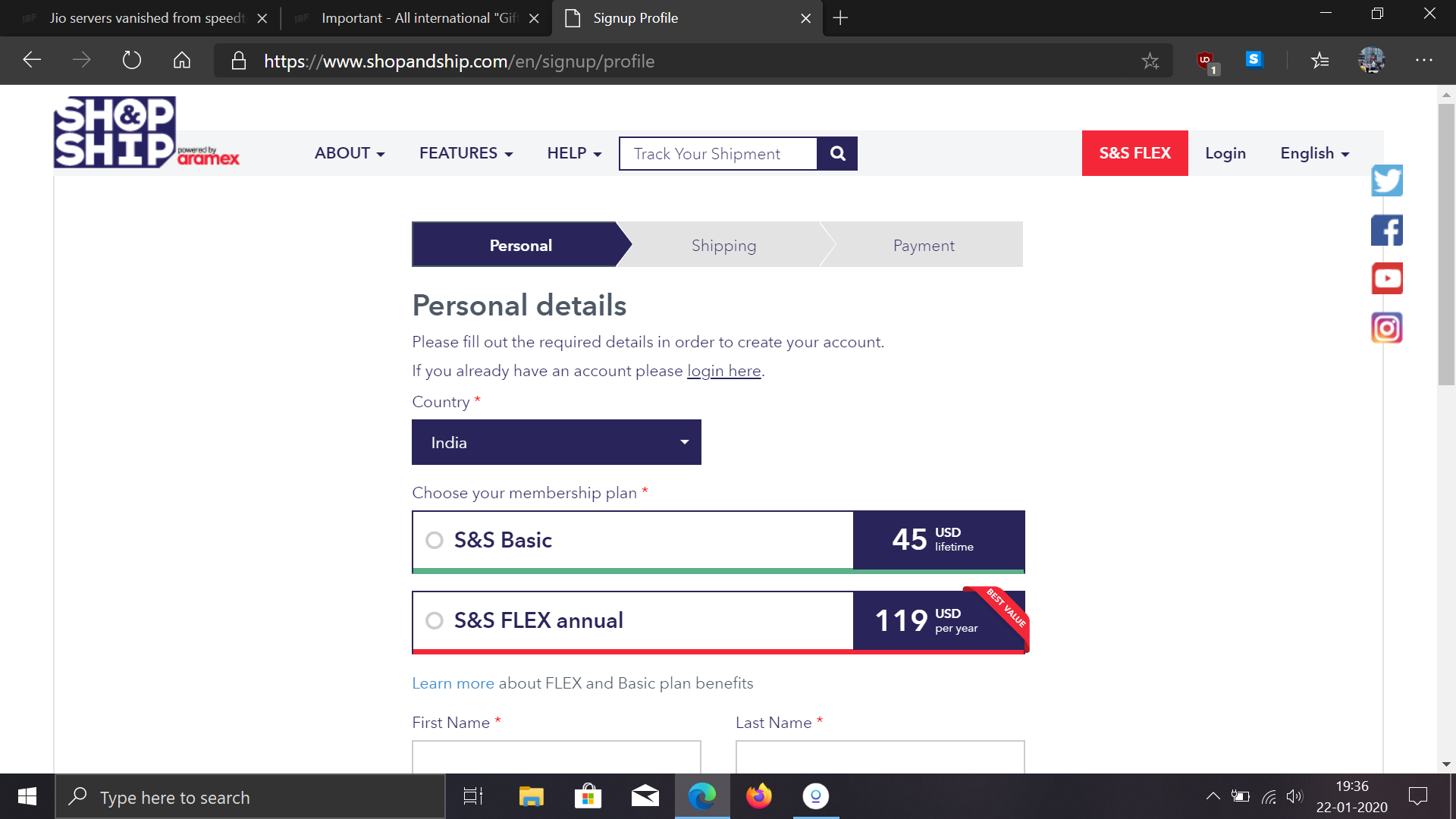Add page to favorites star icon
The image size is (1456, 819).
pyautogui.click(x=1150, y=61)
